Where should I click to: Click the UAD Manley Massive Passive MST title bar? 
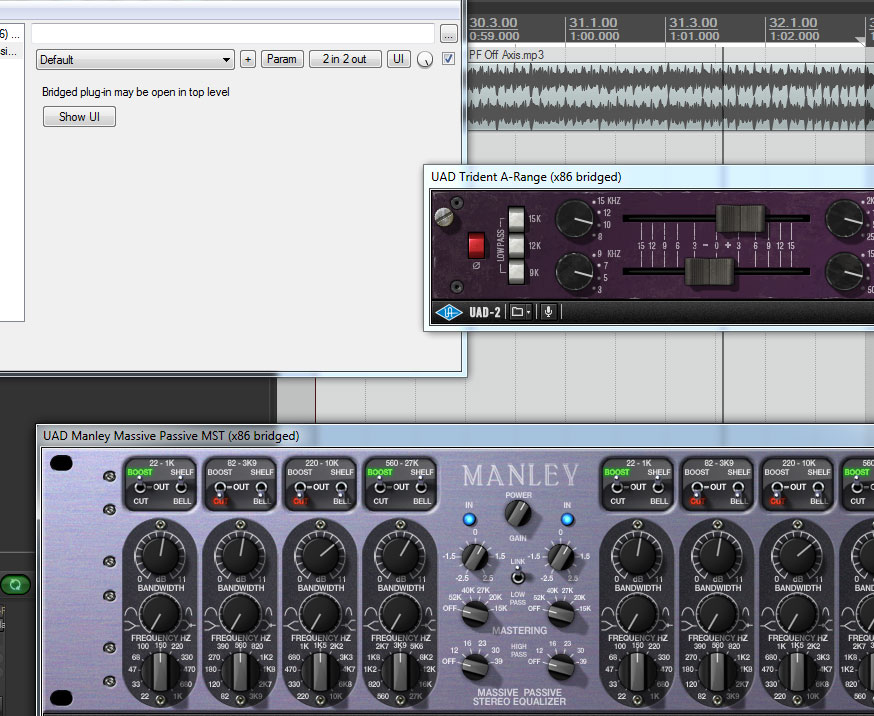[455, 436]
